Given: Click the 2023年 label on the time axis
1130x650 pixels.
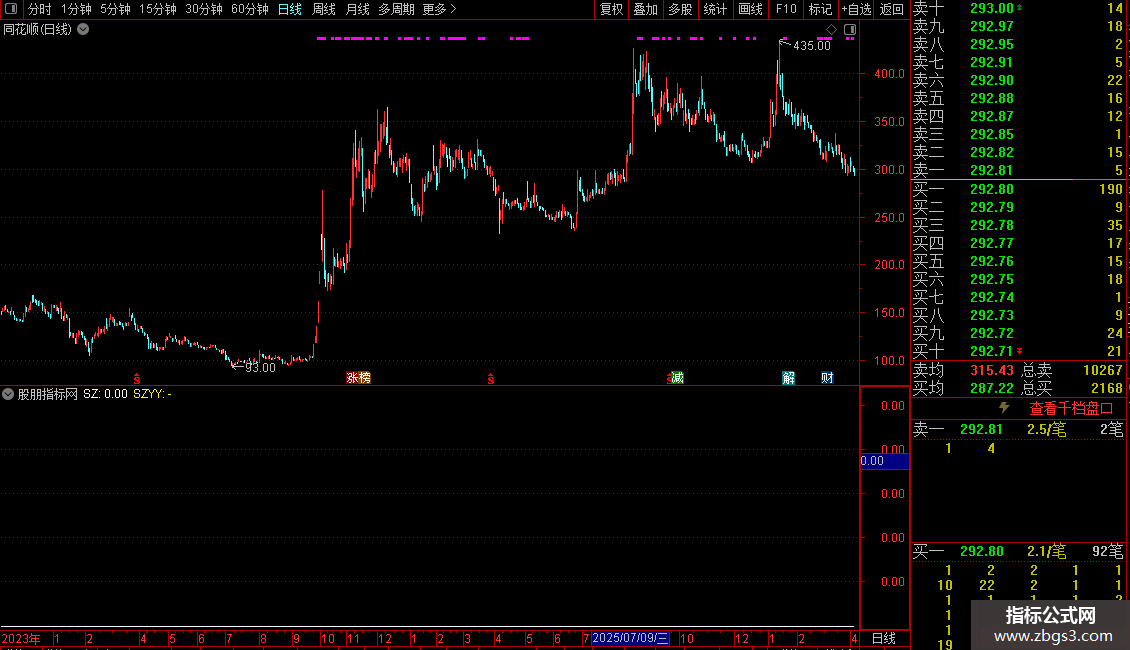Looking at the screenshot, I should point(21,638).
